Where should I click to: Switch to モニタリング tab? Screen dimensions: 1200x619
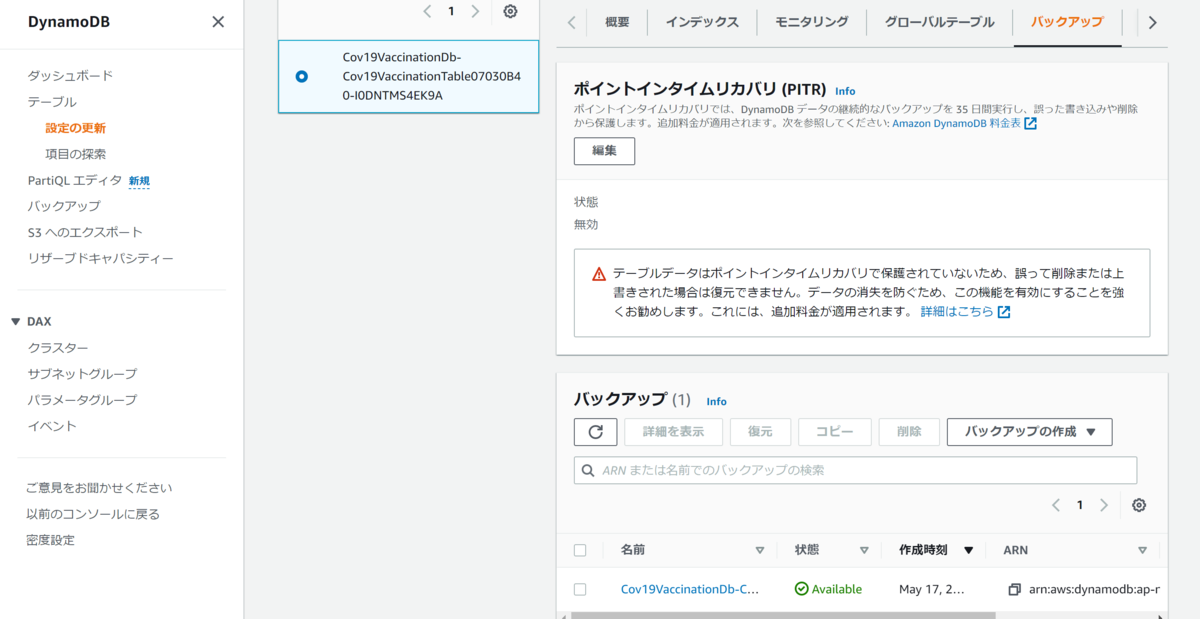814,22
